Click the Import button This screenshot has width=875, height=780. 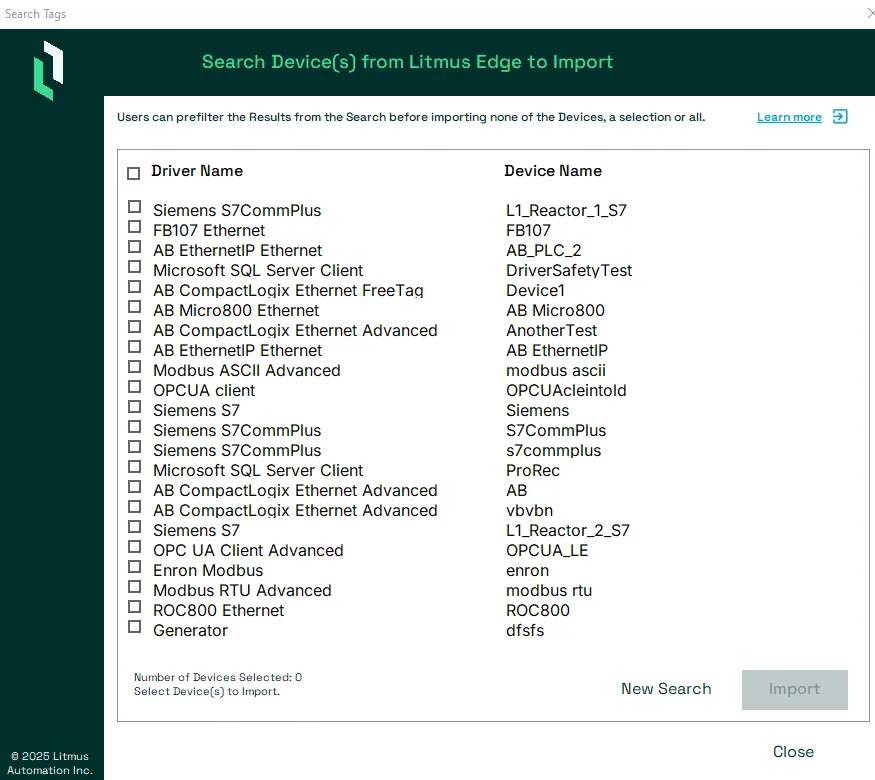[x=795, y=690]
